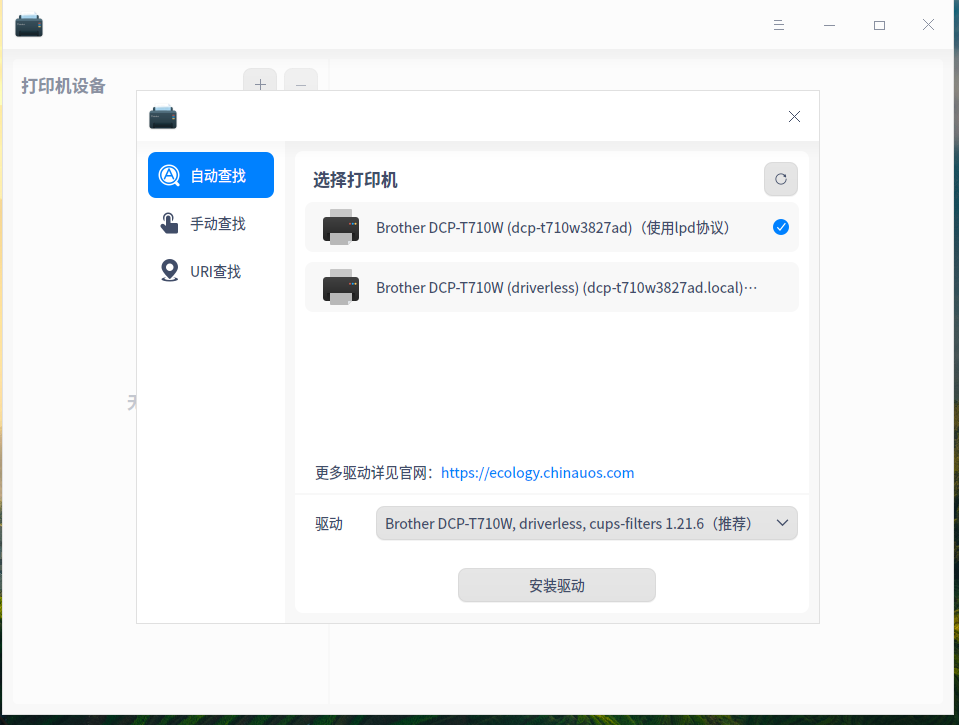959x725 pixels.
Task: Switch to 手动查找 manual search
Action: pos(210,223)
